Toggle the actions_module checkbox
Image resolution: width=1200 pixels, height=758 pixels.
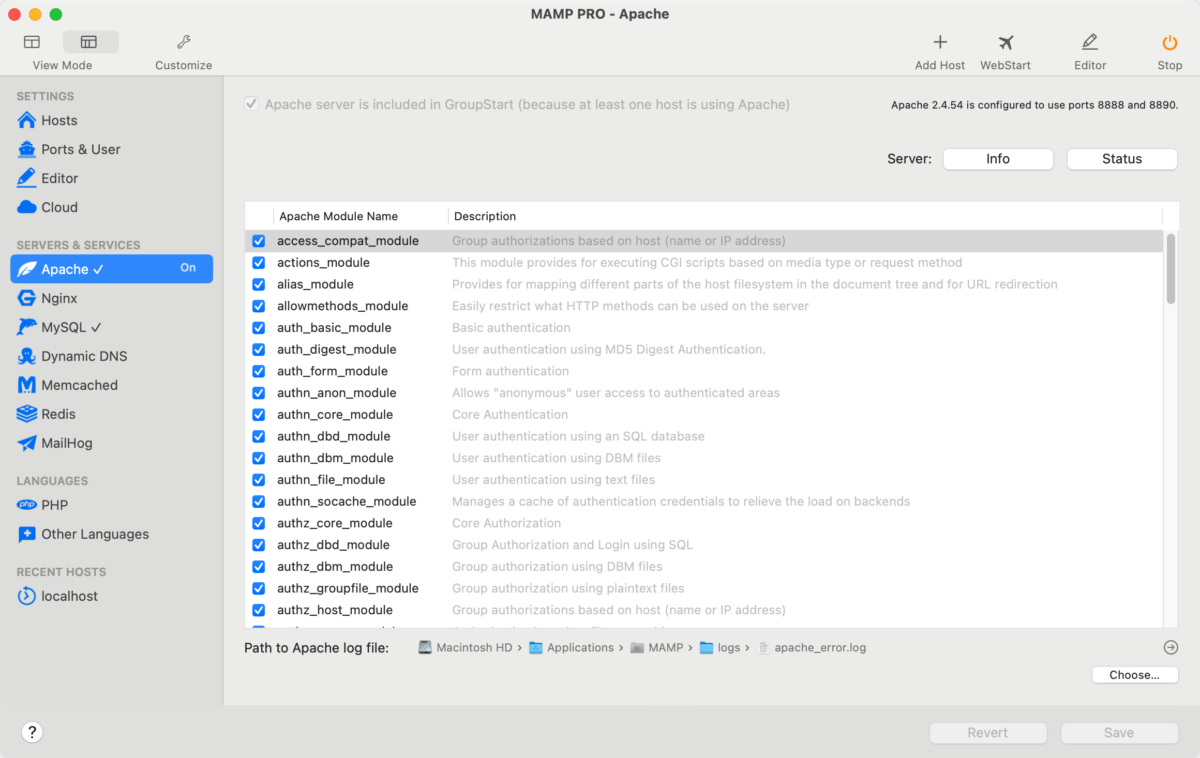tap(259, 263)
